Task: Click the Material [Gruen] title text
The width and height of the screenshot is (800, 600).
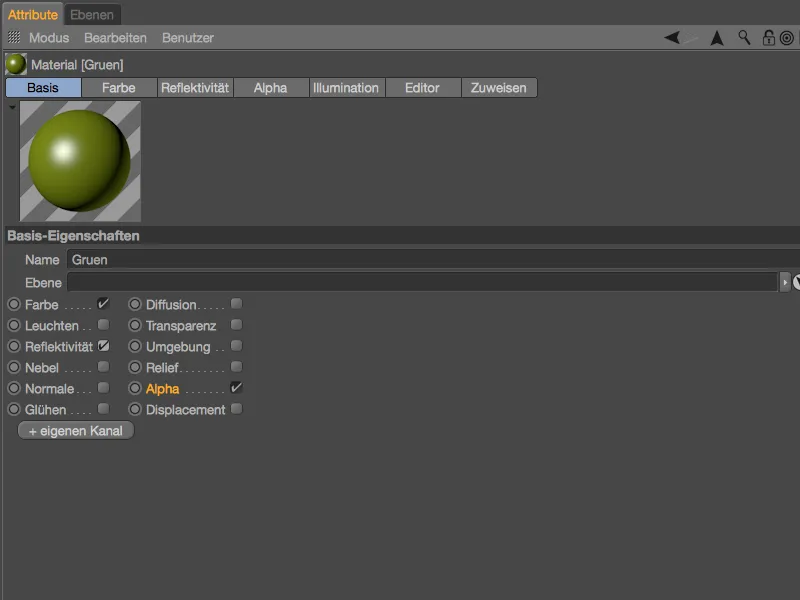Action: [77, 65]
